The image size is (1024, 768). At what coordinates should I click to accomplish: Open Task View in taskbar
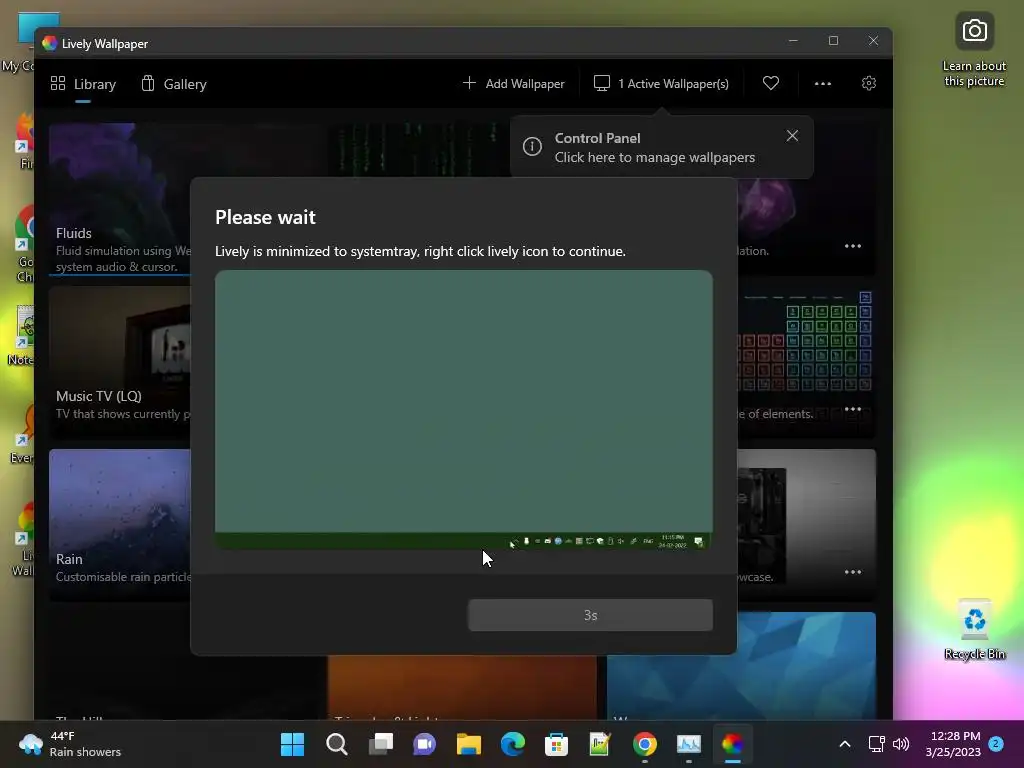(381, 744)
